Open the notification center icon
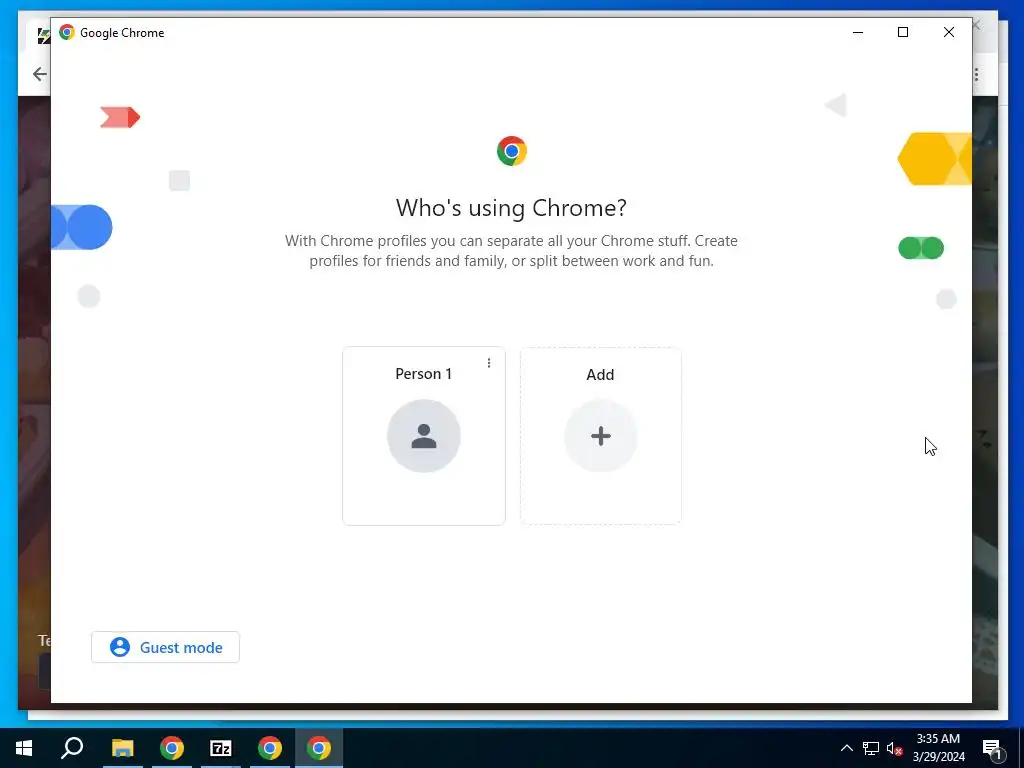The width and height of the screenshot is (1024, 768). (x=992, y=748)
